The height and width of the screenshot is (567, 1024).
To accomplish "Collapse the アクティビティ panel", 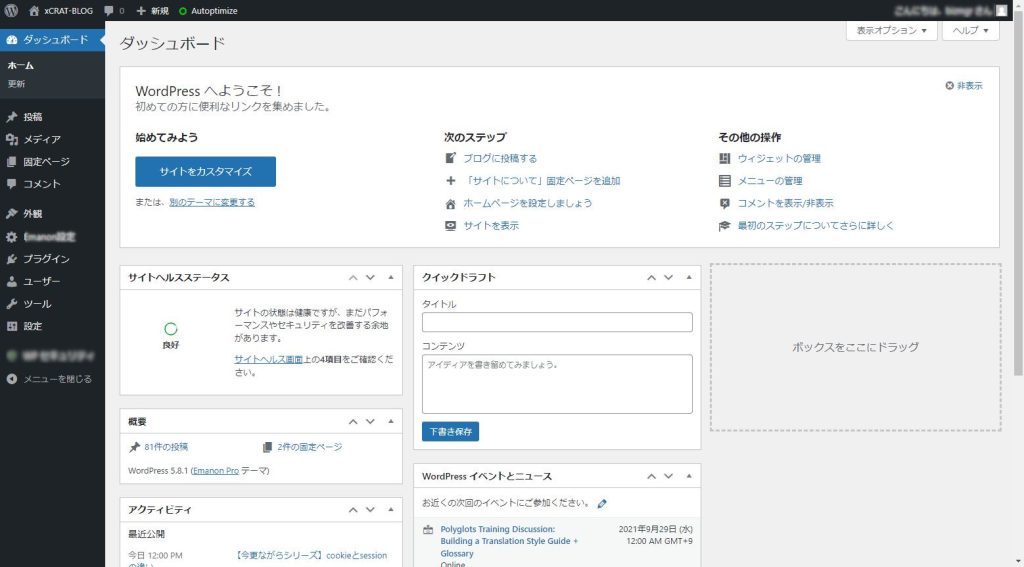I will (x=391, y=510).
